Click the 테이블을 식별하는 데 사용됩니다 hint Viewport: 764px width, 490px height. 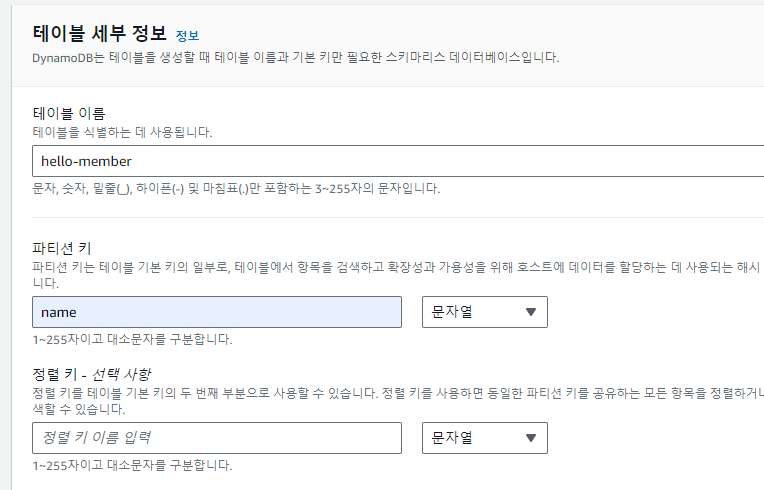pyautogui.click(x=122, y=132)
